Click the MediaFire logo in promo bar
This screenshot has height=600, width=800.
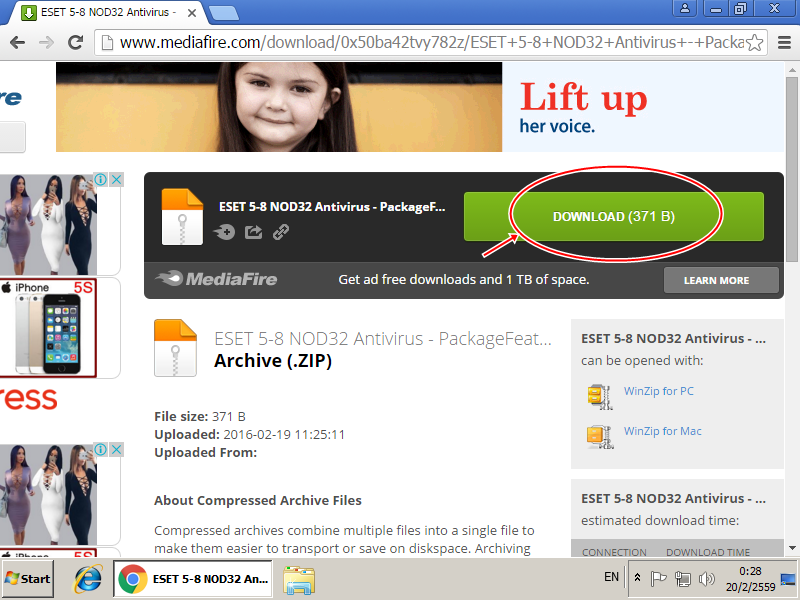click(x=216, y=279)
